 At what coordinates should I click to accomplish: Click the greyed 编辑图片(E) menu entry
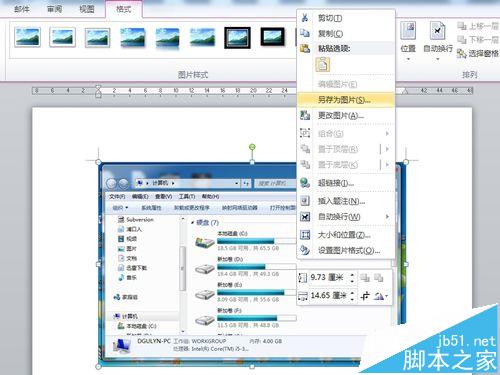pyautogui.click(x=346, y=84)
